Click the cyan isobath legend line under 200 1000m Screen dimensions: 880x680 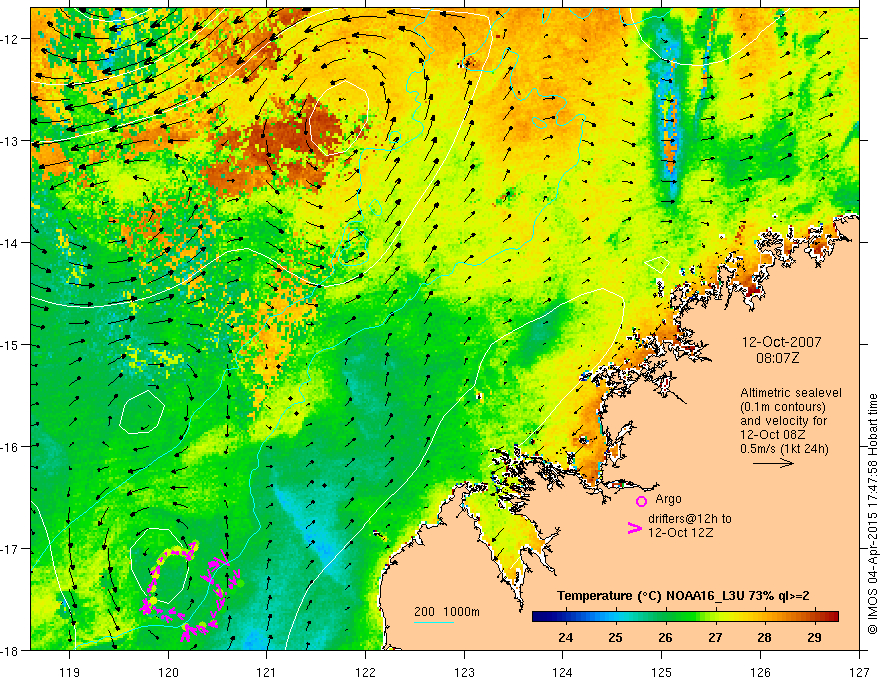434,622
